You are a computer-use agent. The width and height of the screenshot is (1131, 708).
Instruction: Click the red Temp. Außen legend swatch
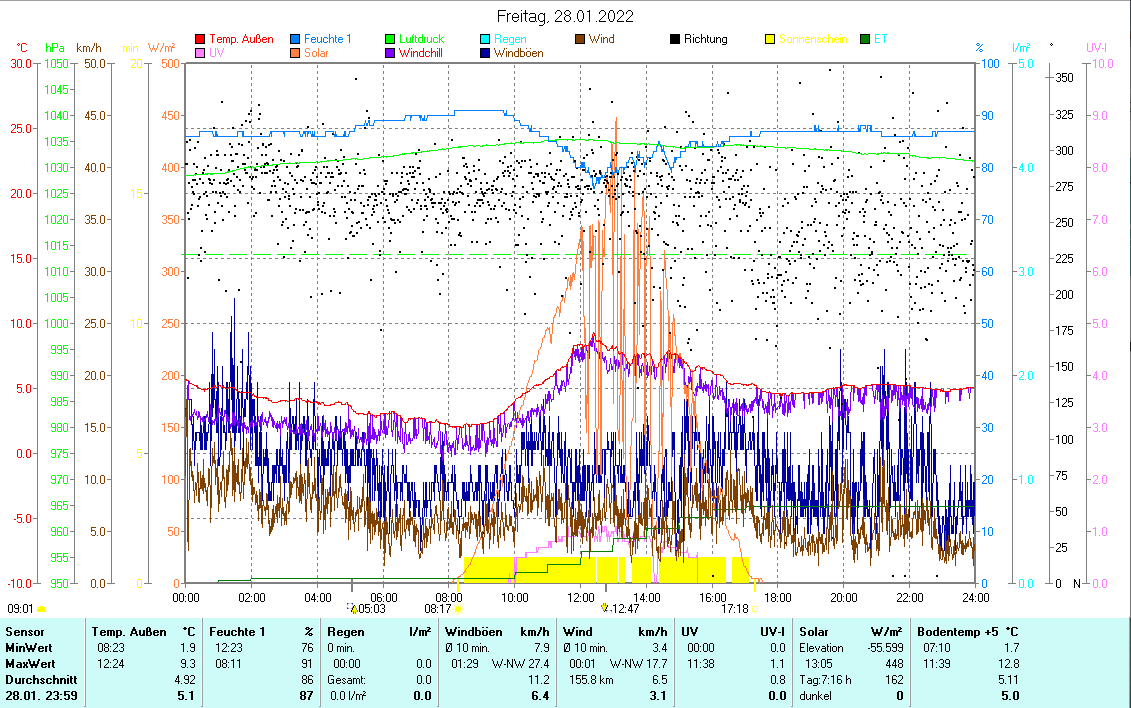(200, 40)
